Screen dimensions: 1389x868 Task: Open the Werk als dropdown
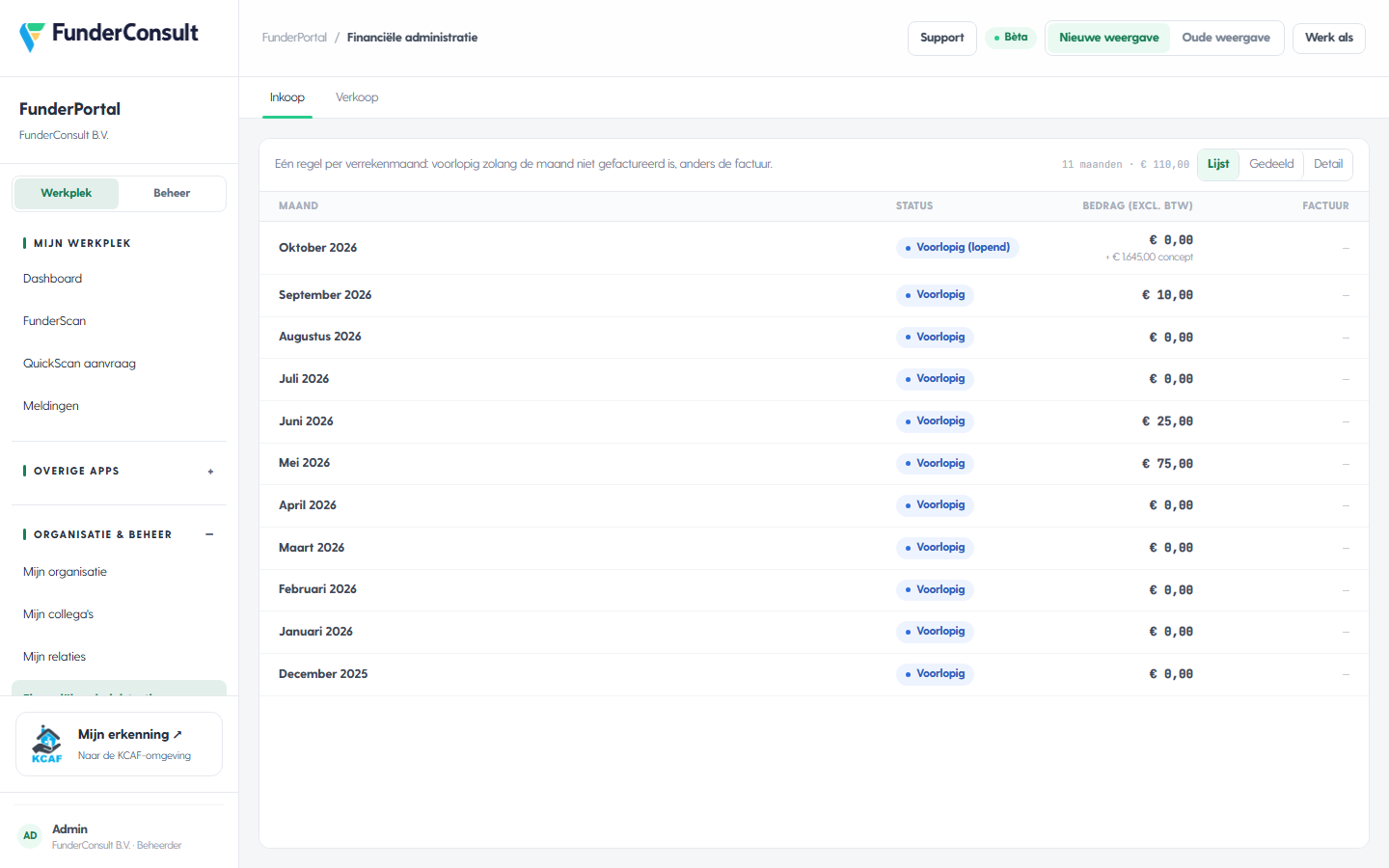point(1328,38)
